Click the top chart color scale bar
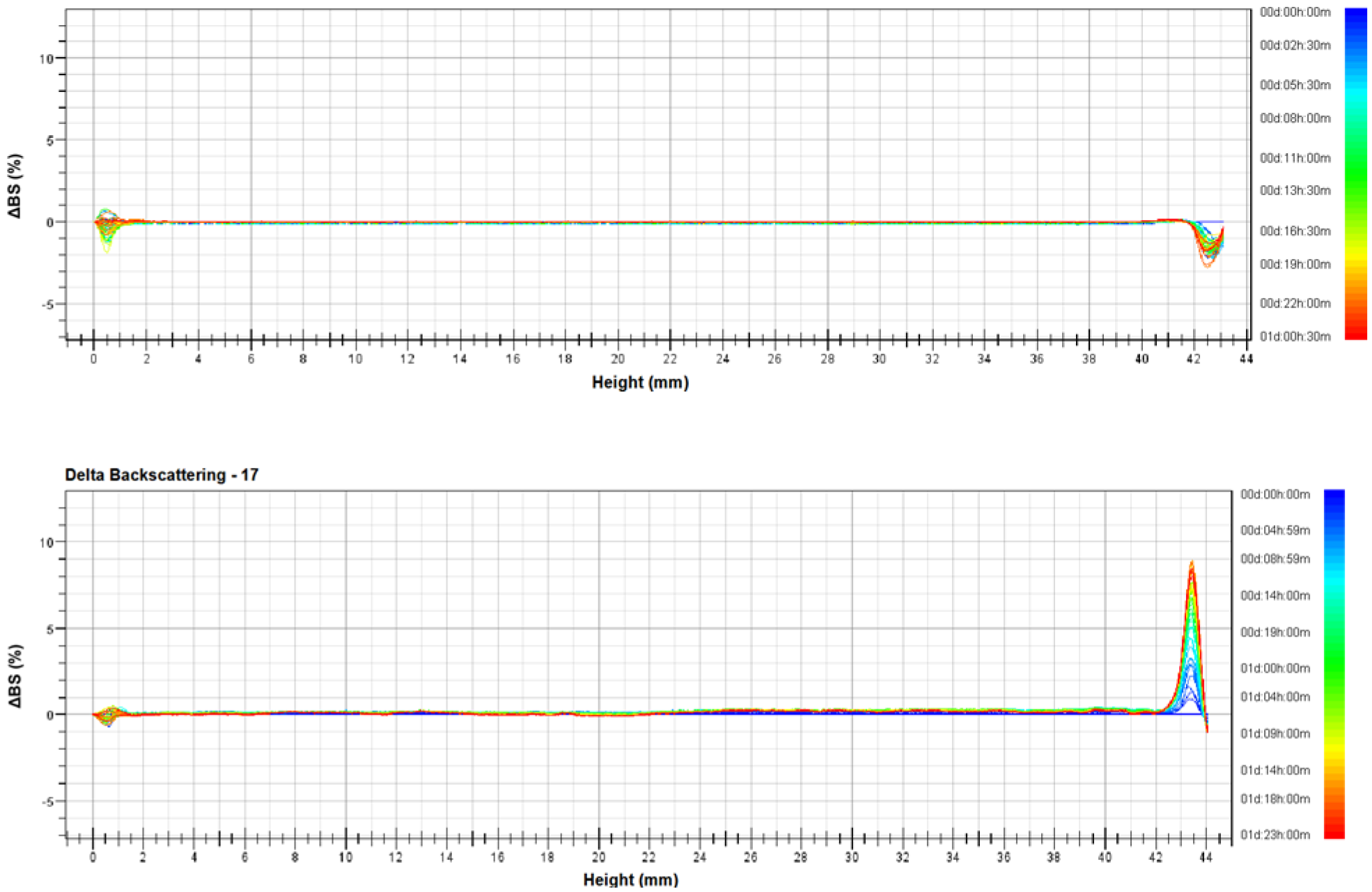Viewport: 1372px width, 892px height. 1356,174
